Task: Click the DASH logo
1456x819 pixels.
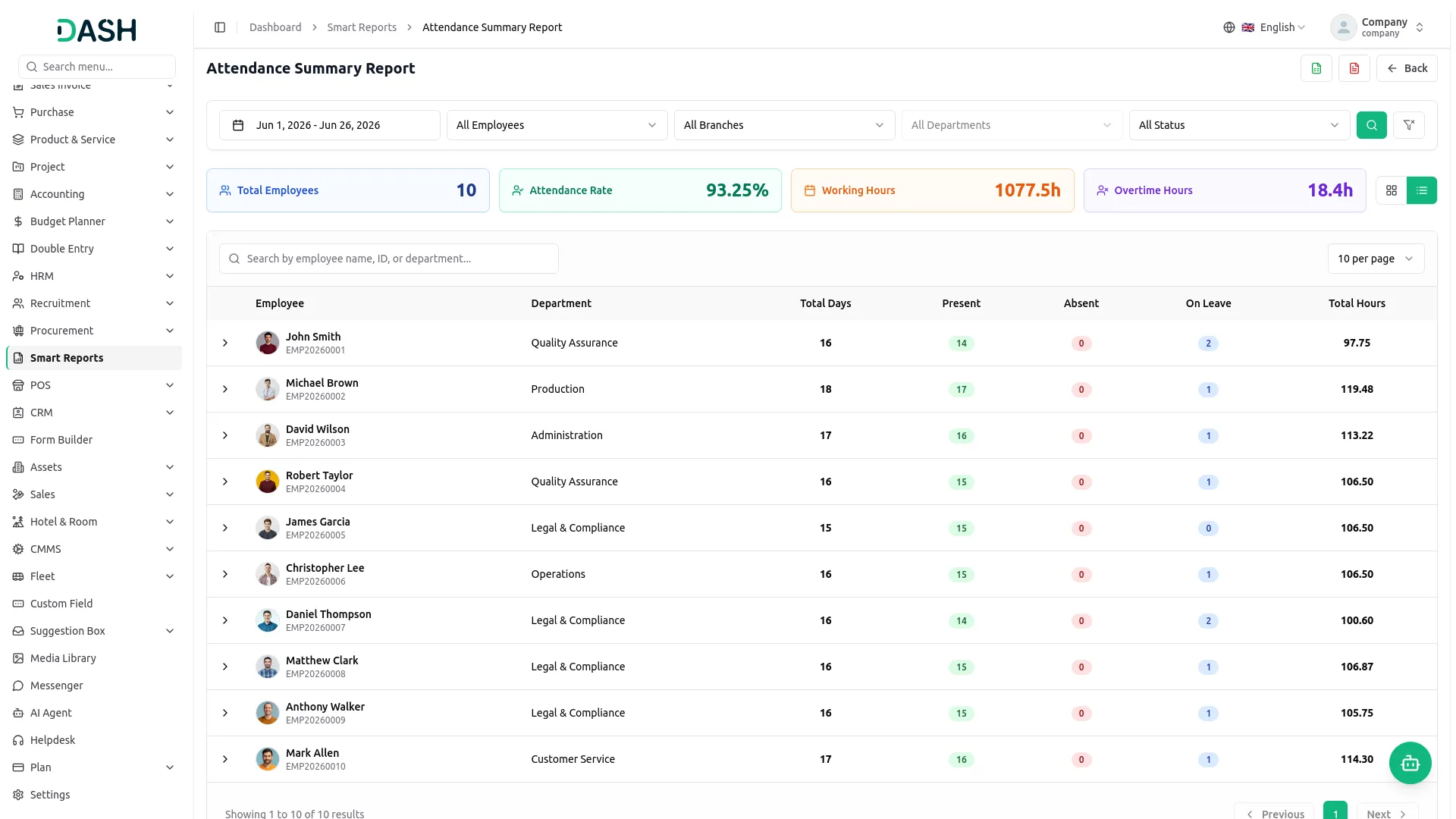Action: click(97, 30)
